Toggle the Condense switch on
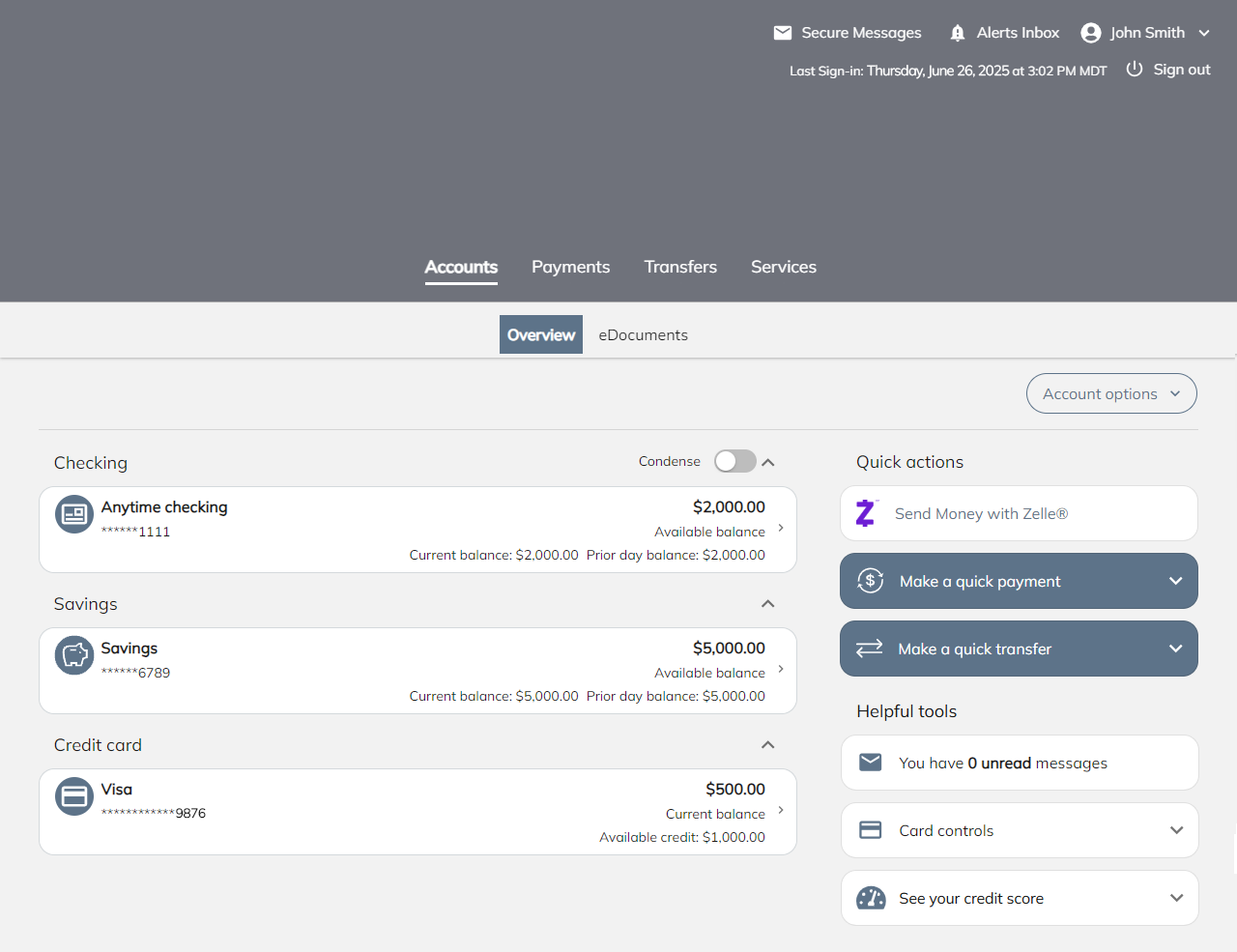This screenshot has width=1237, height=952. pyautogui.click(x=734, y=462)
